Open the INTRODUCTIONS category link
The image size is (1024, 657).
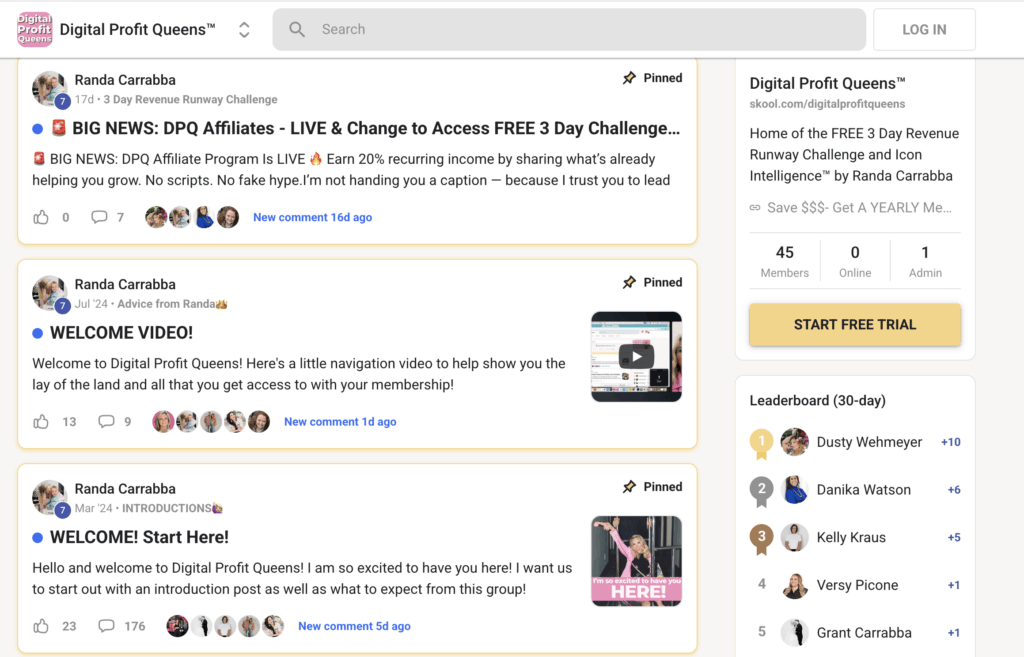172,508
